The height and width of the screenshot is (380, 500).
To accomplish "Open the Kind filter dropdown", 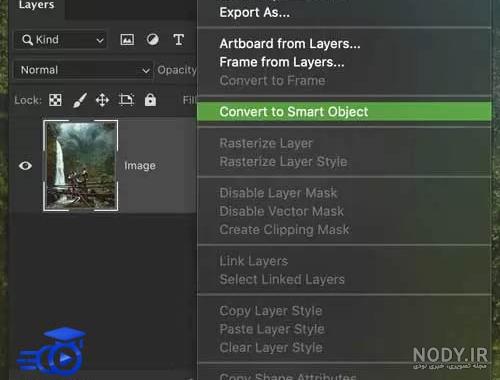I will coord(61,40).
